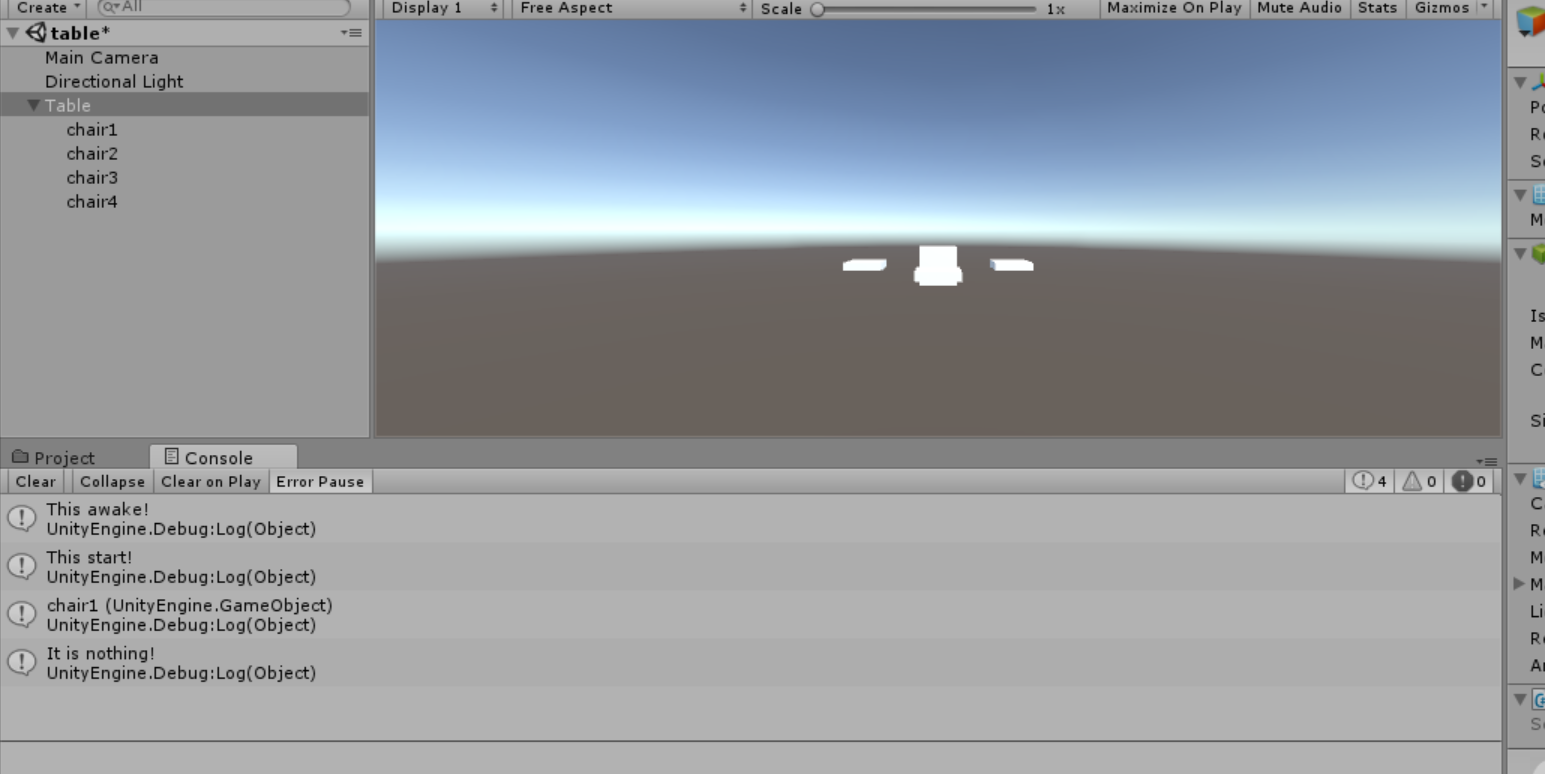Collapse the table scene foldout arrow
The image size is (1545, 774).
[13, 33]
